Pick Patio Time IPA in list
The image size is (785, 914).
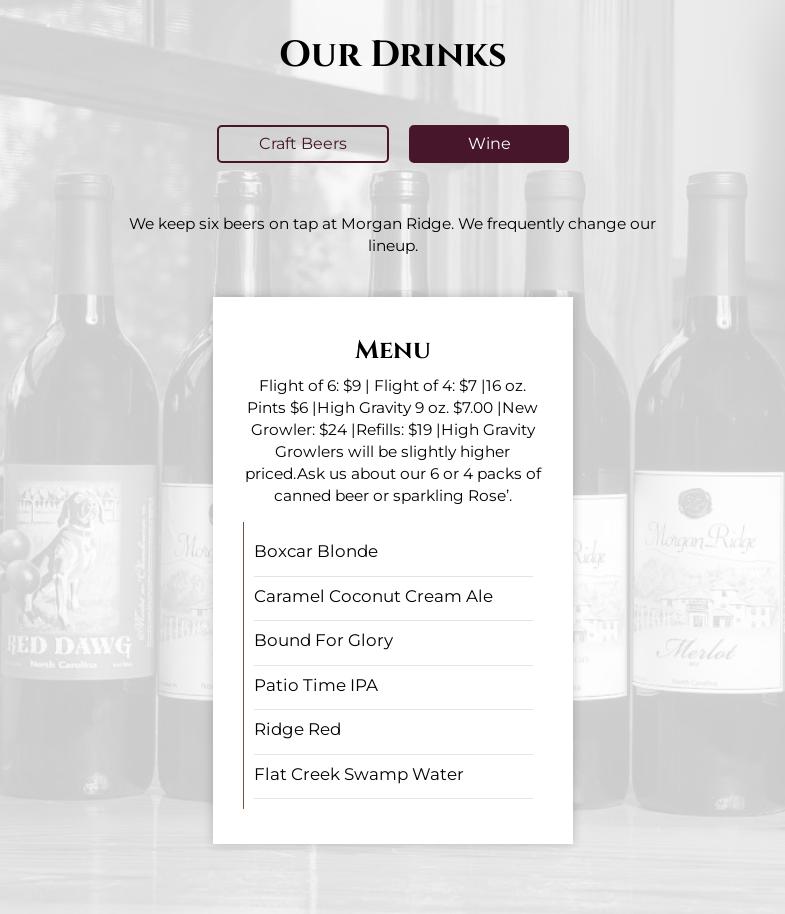tap(393, 686)
